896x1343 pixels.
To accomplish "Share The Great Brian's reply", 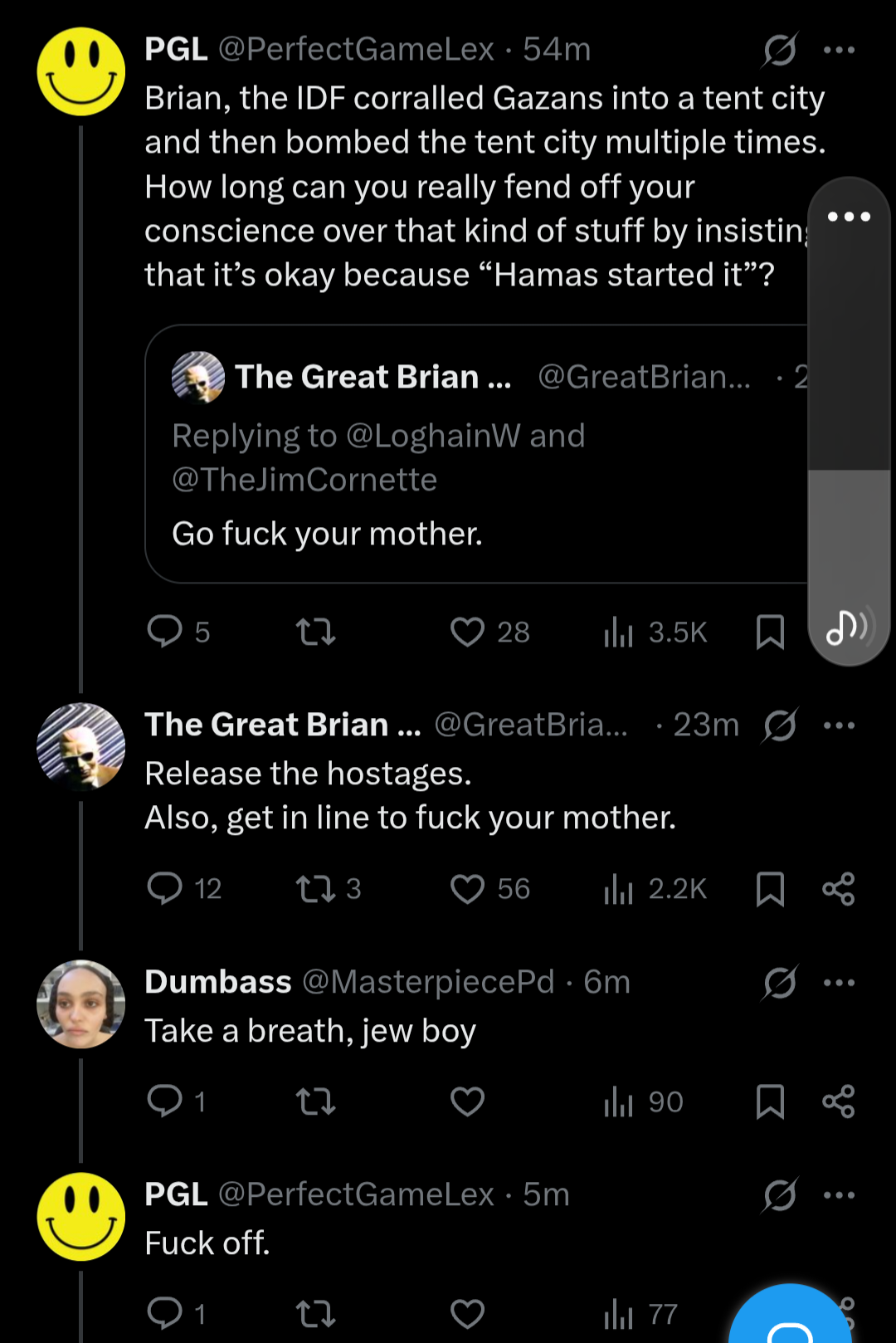I will [x=838, y=889].
